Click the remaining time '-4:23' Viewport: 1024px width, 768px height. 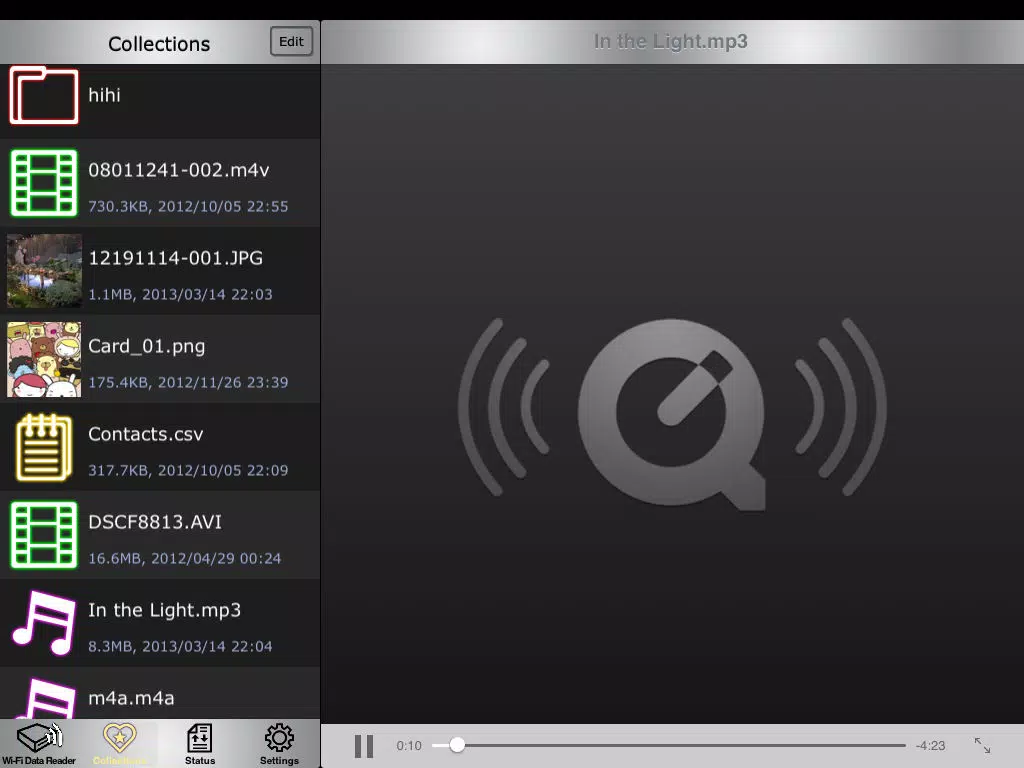[x=931, y=746]
